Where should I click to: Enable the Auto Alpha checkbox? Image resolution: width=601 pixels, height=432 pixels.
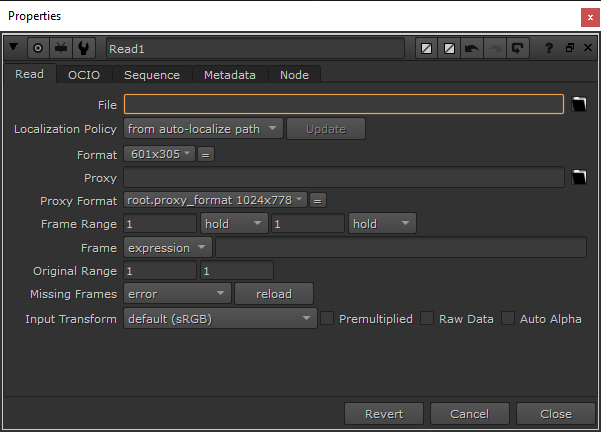[x=508, y=318]
